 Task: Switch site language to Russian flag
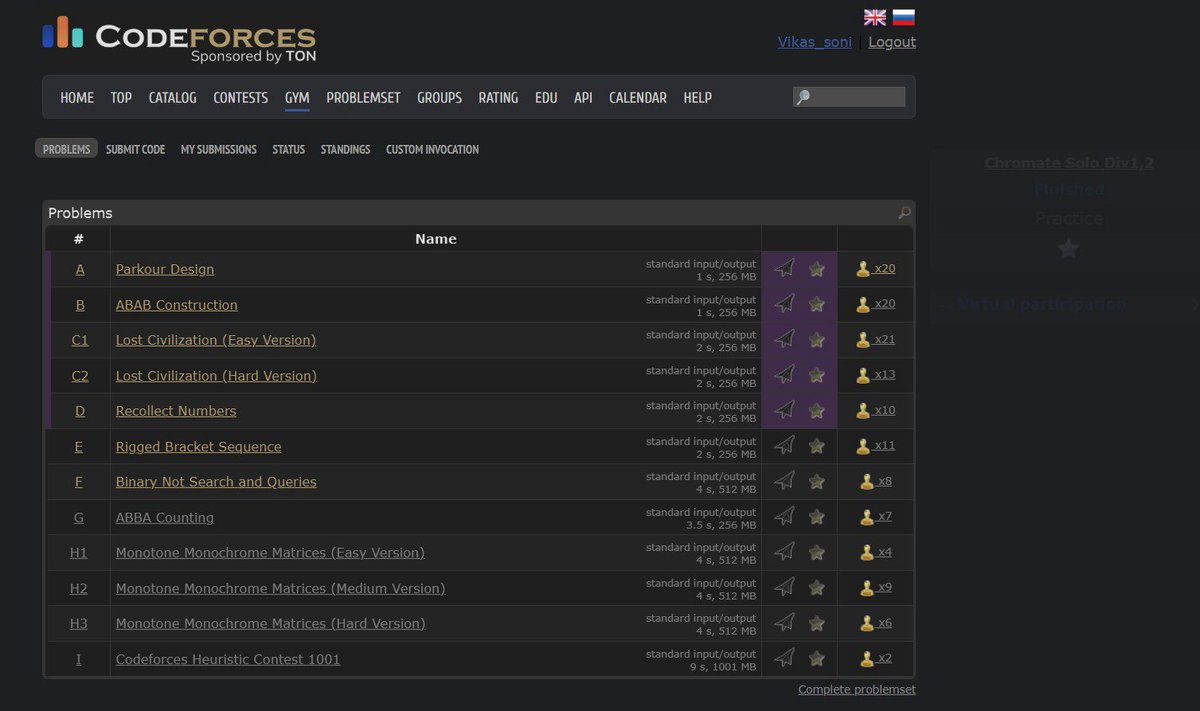click(x=904, y=17)
